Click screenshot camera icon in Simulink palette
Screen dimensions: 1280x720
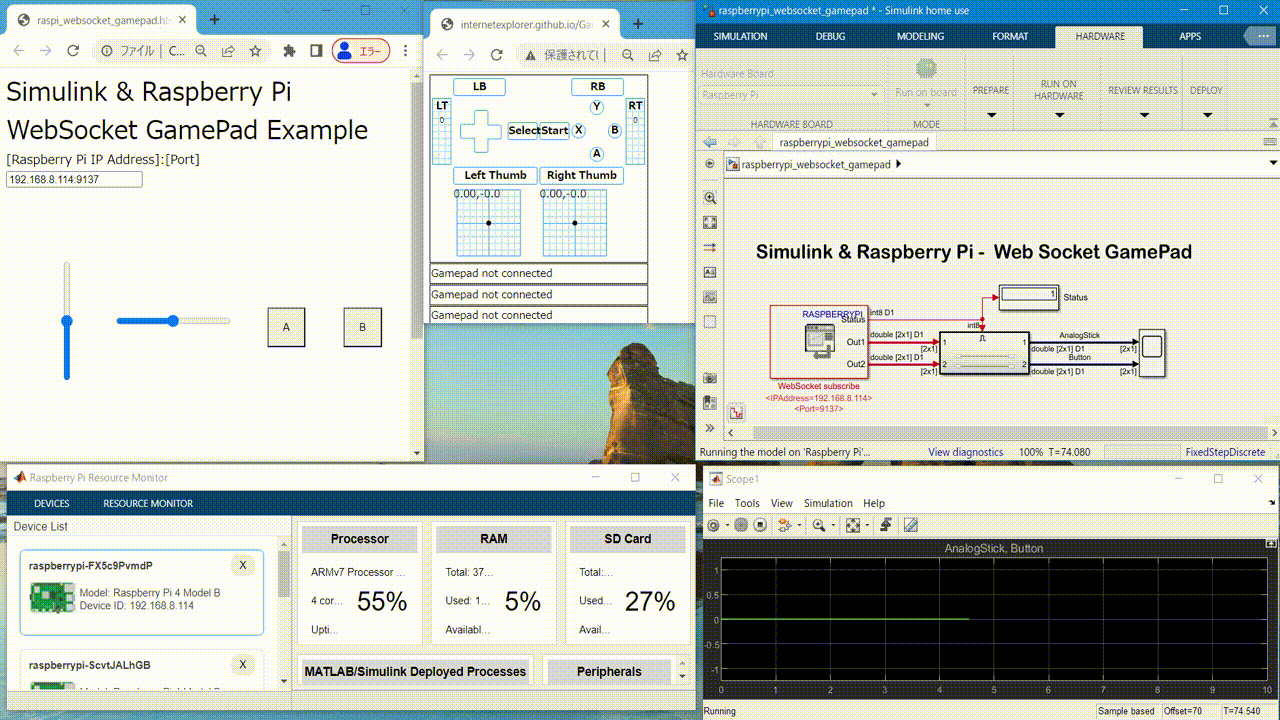[x=710, y=378]
